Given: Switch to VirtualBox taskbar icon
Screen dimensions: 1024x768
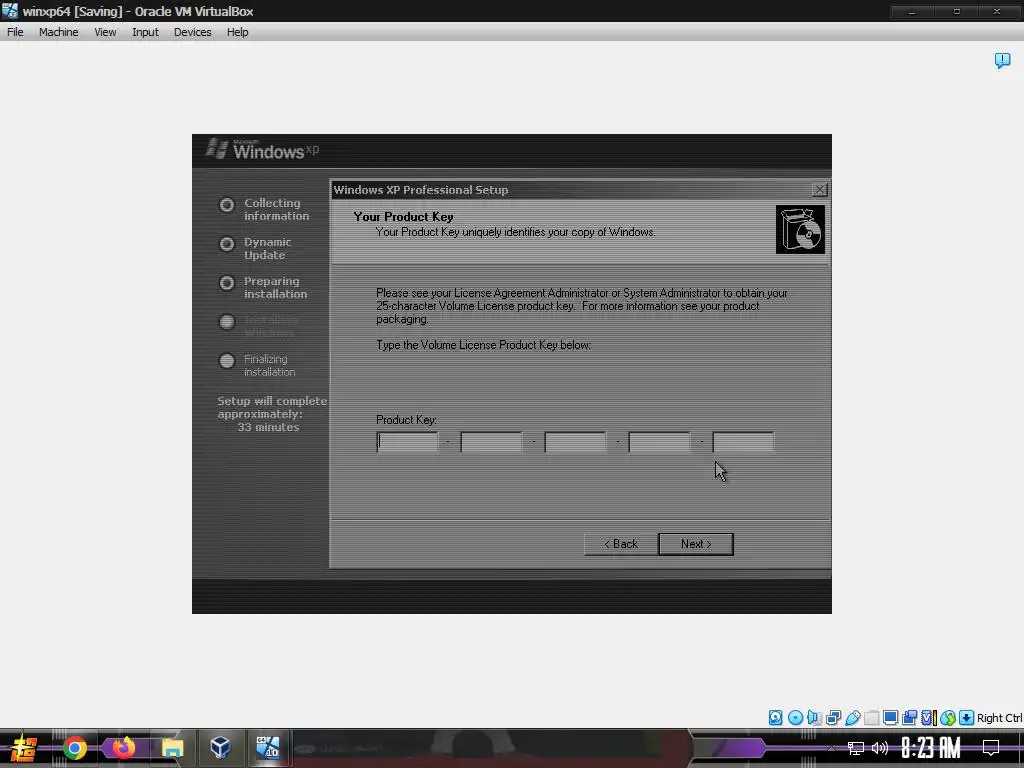Looking at the screenshot, I should point(220,748).
